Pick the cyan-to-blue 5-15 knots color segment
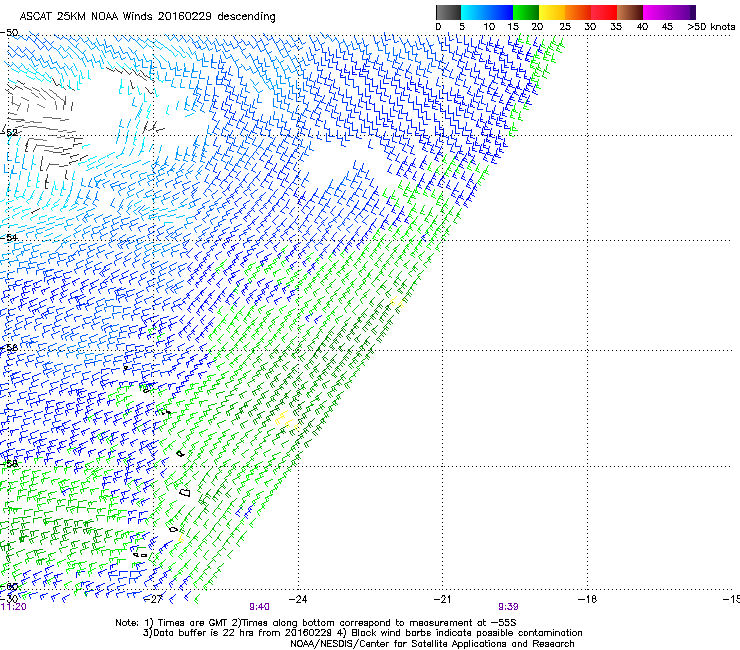This screenshot has width=740, height=650. point(487,12)
